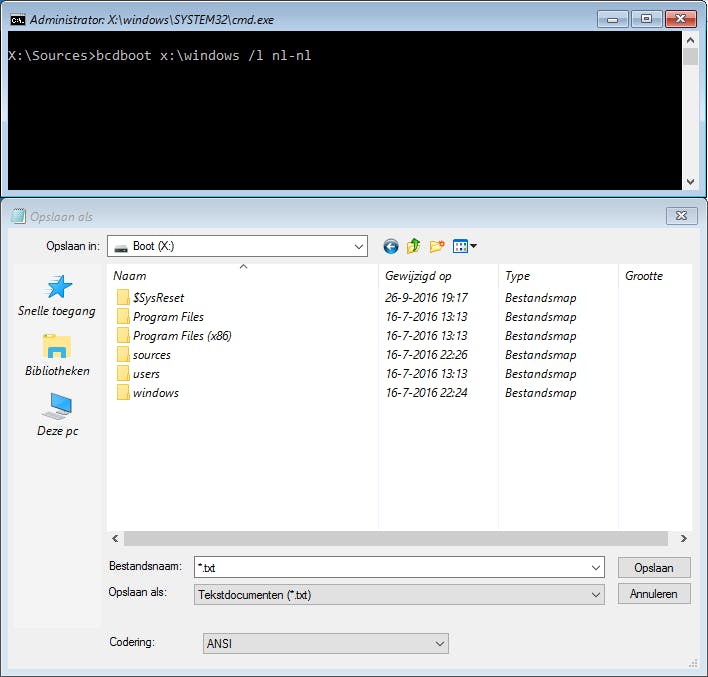
Task: Sort by Grootte column header
Action: [x=656, y=275]
